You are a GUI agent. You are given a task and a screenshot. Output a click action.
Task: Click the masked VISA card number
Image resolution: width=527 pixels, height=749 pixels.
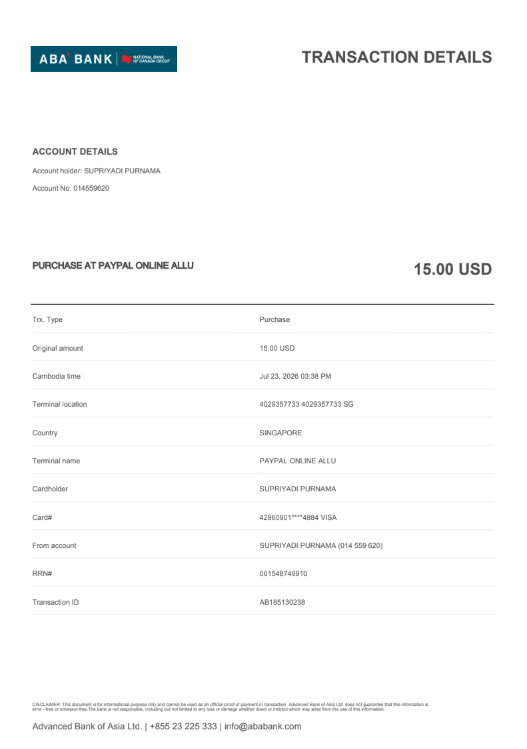(298, 517)
